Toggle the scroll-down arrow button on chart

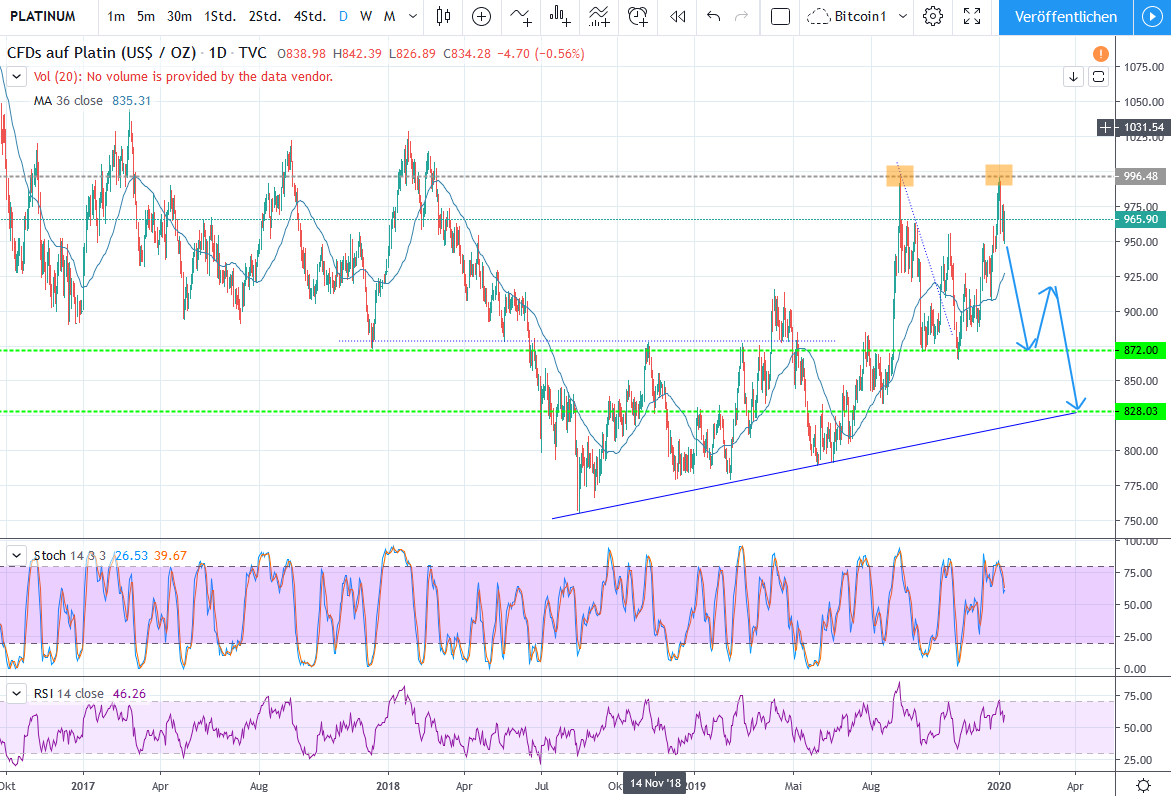(x=1073, y=76)
